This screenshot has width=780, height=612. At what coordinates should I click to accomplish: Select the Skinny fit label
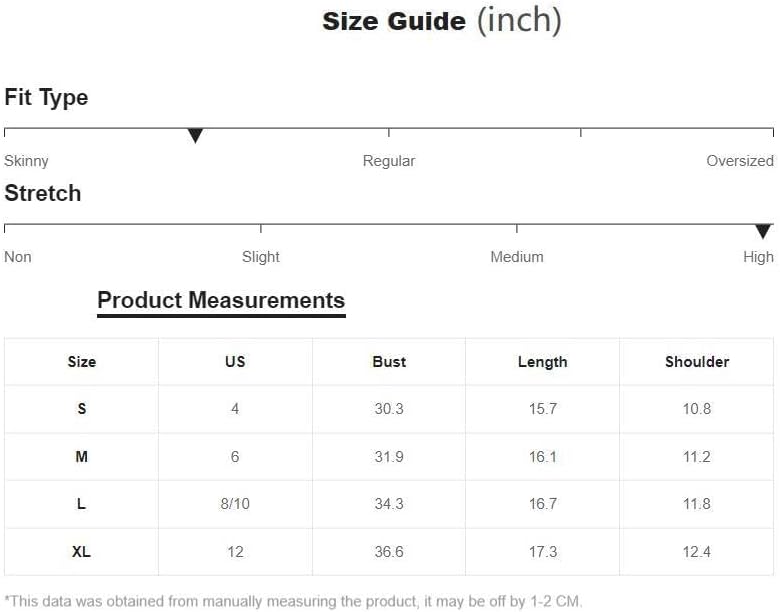pyautogui.click(x=26, y=161)
